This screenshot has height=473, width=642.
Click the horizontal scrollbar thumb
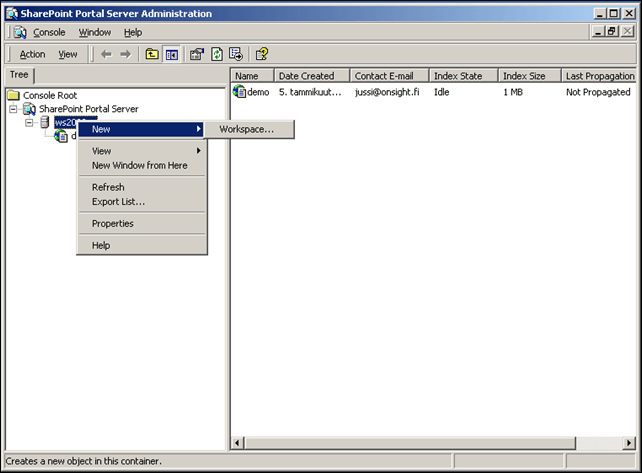[409, 443]
